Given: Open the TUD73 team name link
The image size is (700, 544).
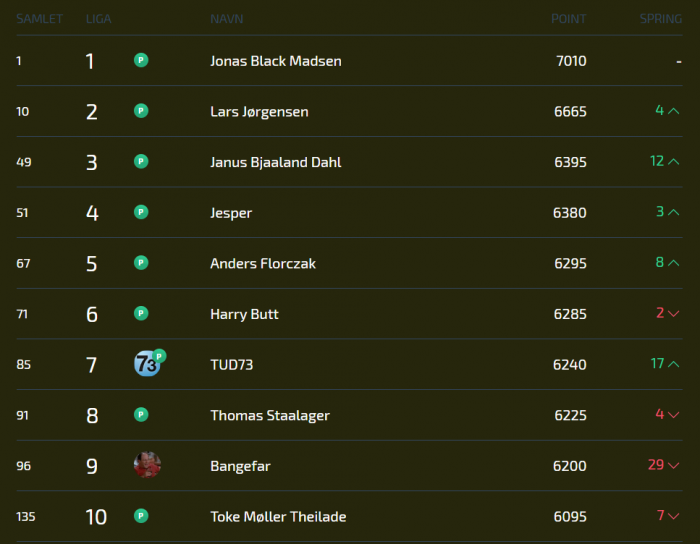Looking at the screenshot, I should coord(232,365).
